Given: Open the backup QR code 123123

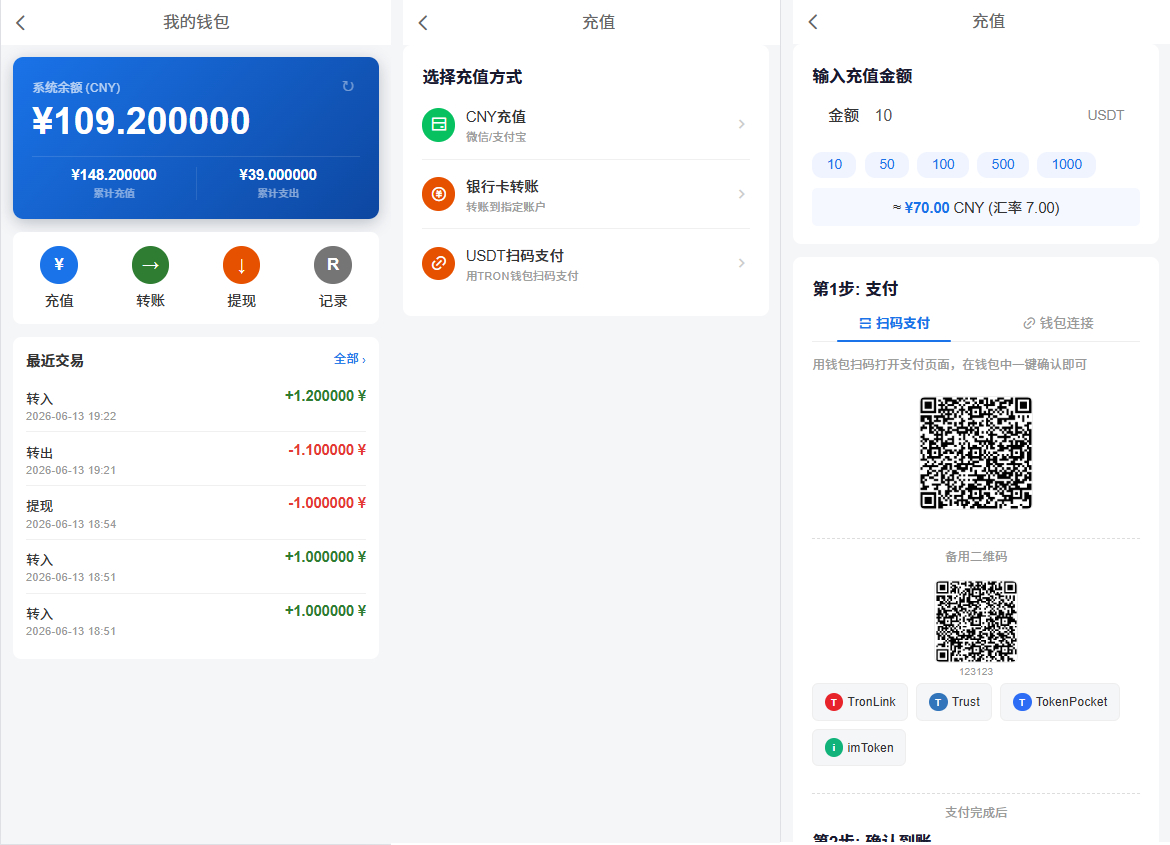Looking at the screenshot, I should (x=976, y=622).
